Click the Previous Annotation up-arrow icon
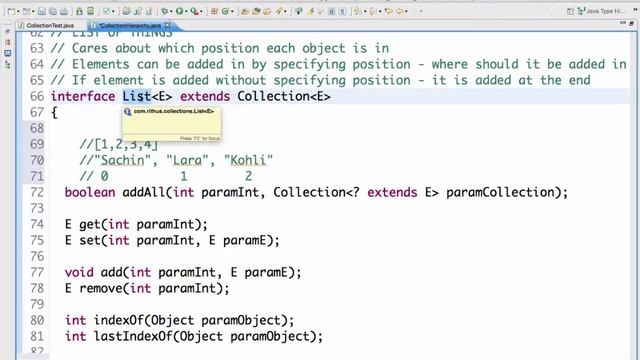Image resolution: width=640 pixels, height=360 pixels. pos(373,11)
